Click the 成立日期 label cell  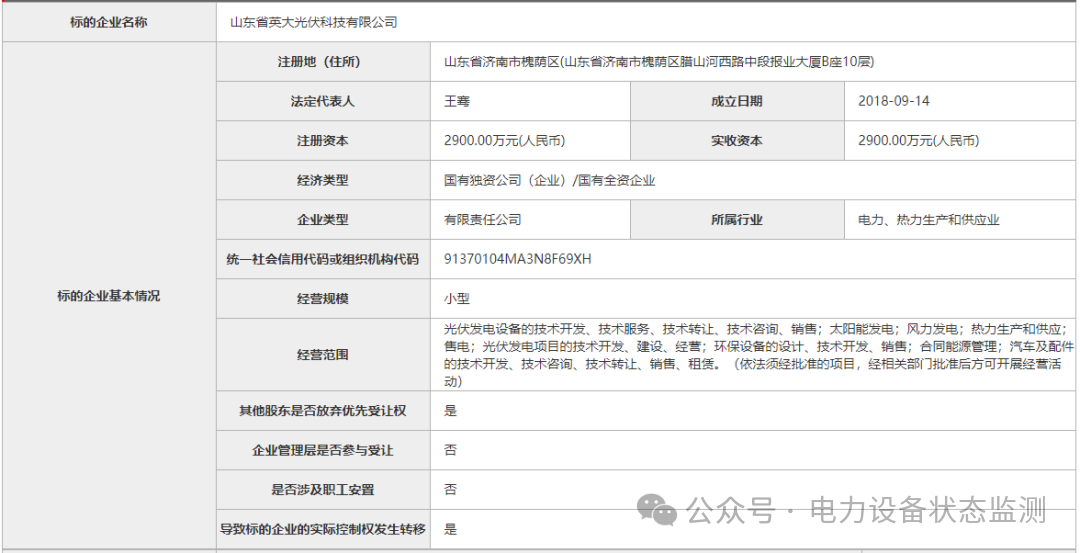pos(736,101)
